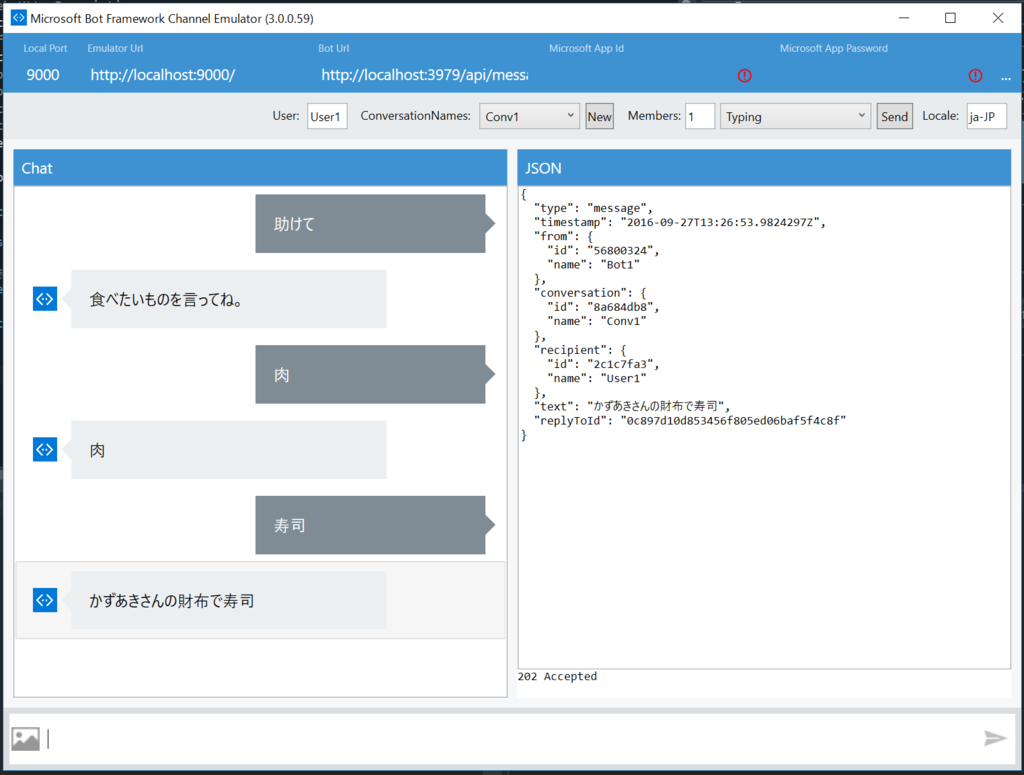
Task: Click bot avatar icon beside 食べたいものを言ってね。
Action: [x=45, y=299]
